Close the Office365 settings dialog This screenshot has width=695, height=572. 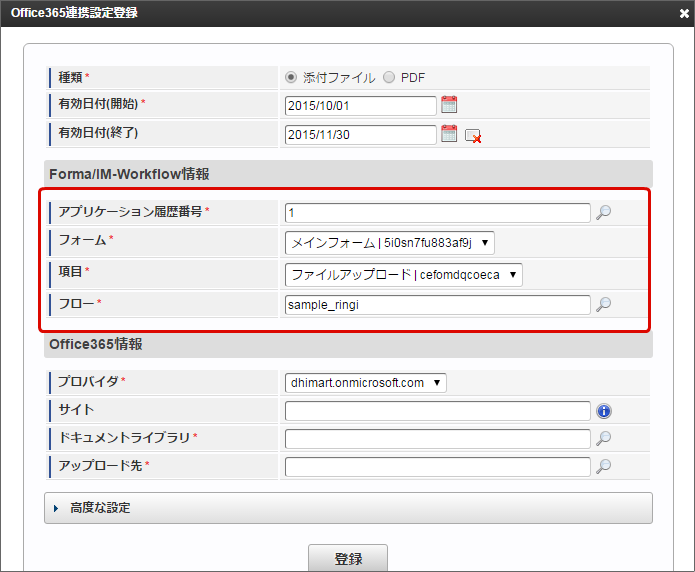pyautogui.click(x=684, y=14)
